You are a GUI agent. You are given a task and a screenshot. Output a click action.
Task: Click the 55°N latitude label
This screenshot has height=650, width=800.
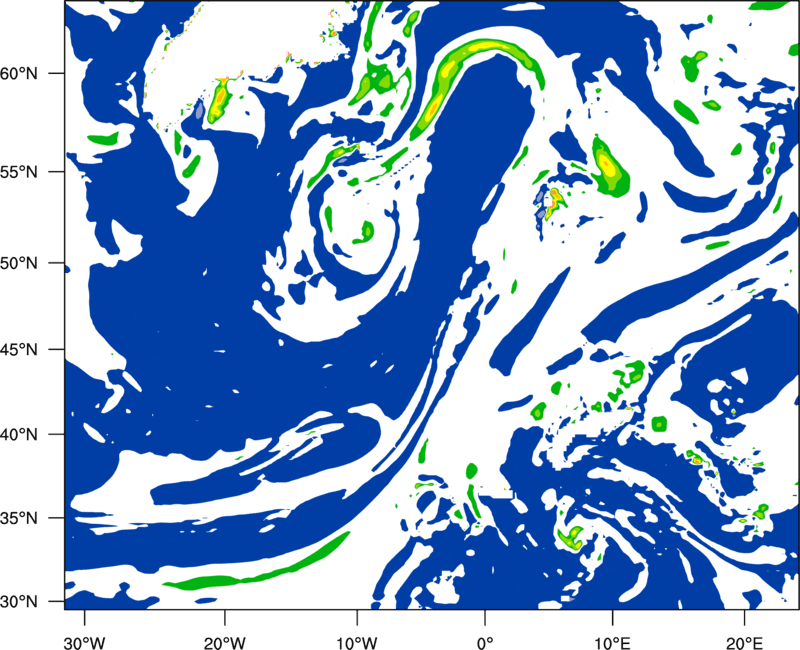(18, 171)
